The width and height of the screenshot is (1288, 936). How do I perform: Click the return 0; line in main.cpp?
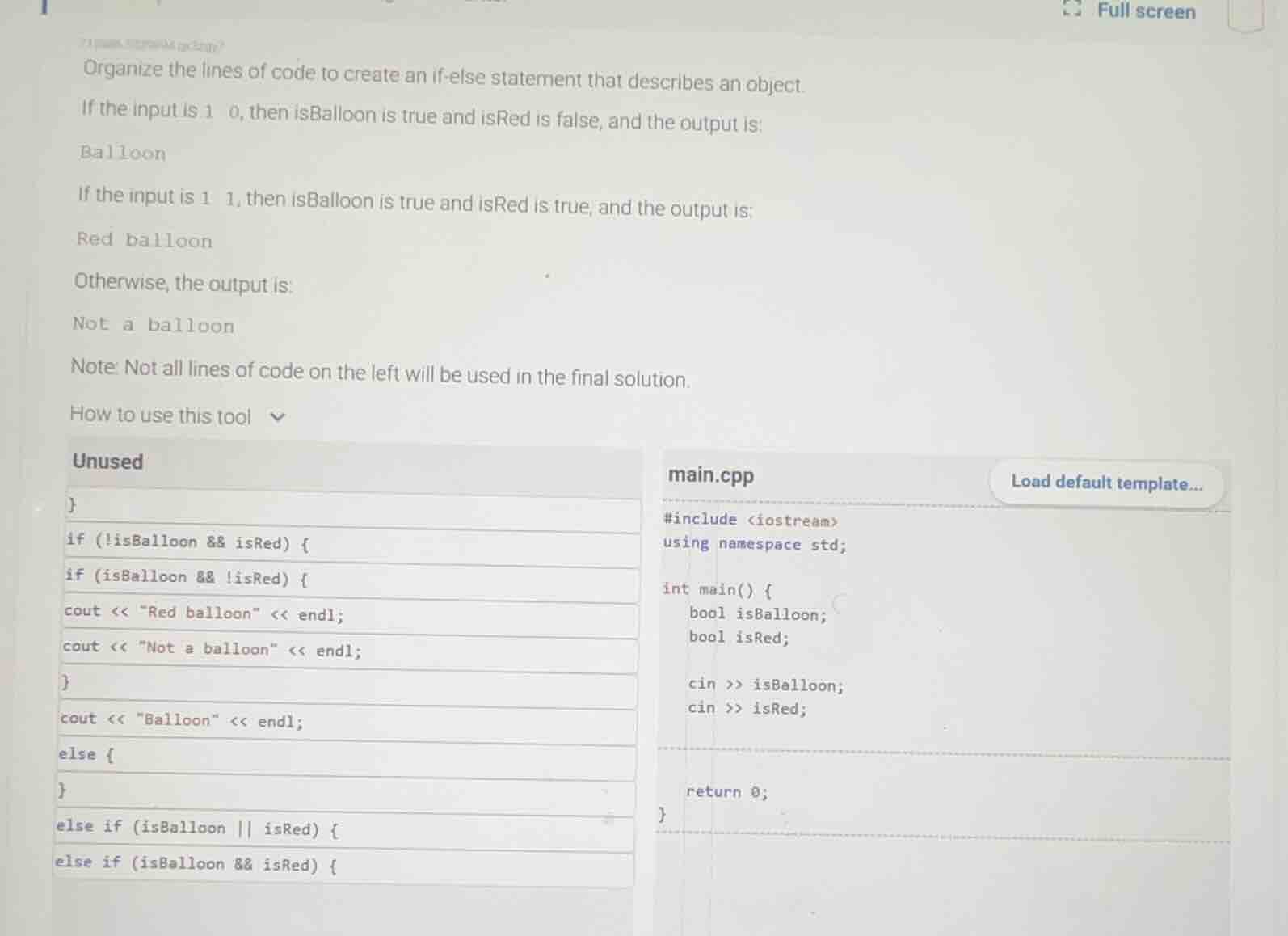click(x=727, y=792)
